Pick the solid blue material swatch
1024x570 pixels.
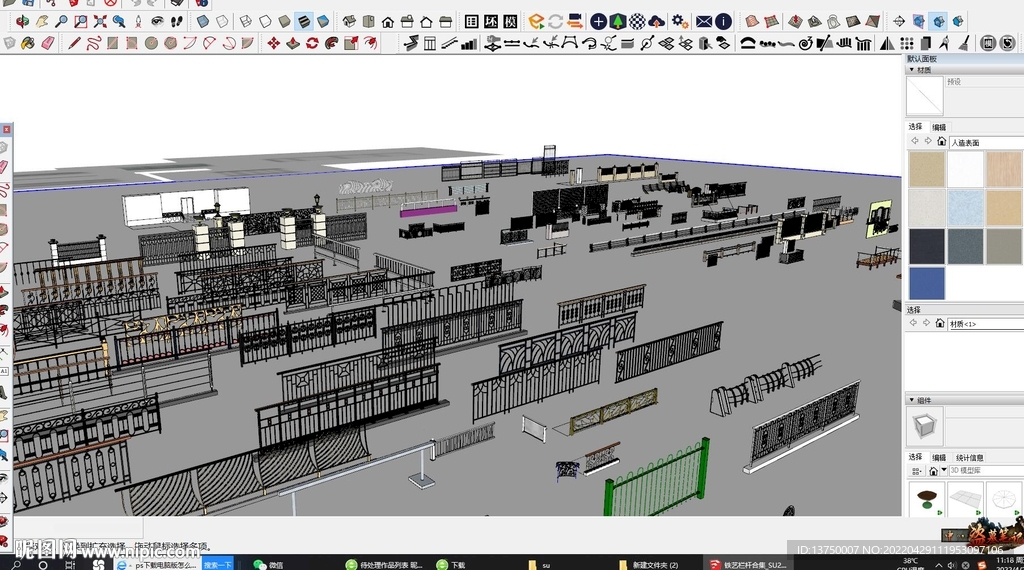(x=926, y=283)
